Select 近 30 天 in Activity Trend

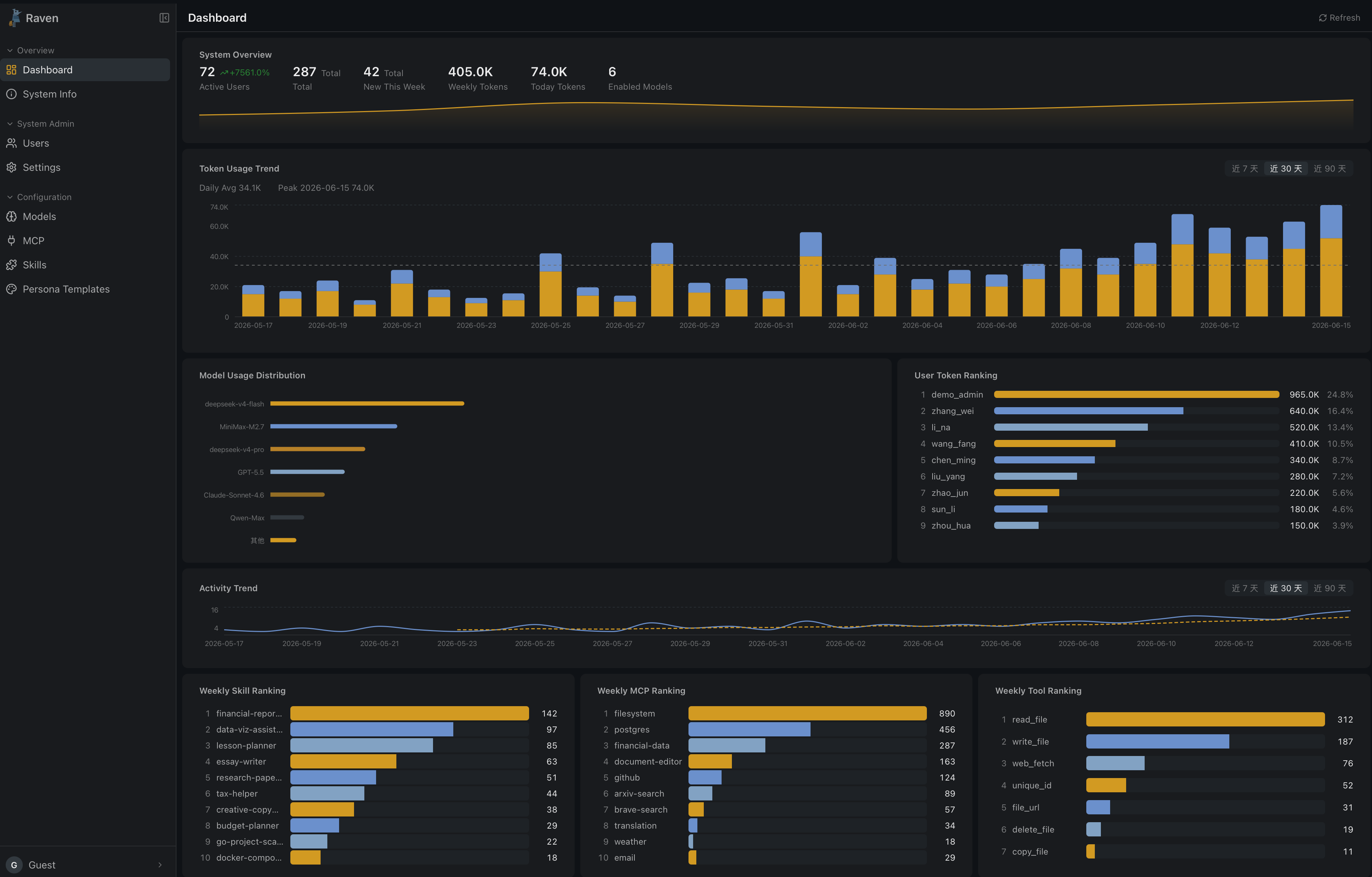[1286, 588]
